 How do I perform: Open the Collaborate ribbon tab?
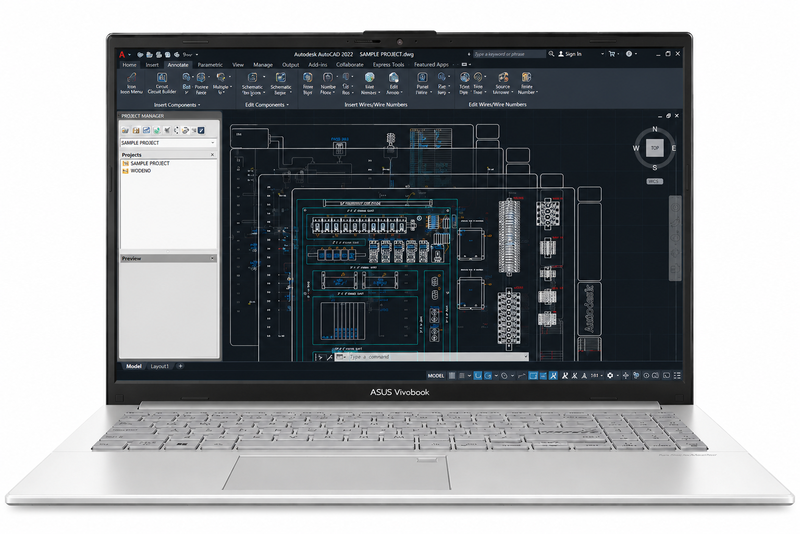349,65
